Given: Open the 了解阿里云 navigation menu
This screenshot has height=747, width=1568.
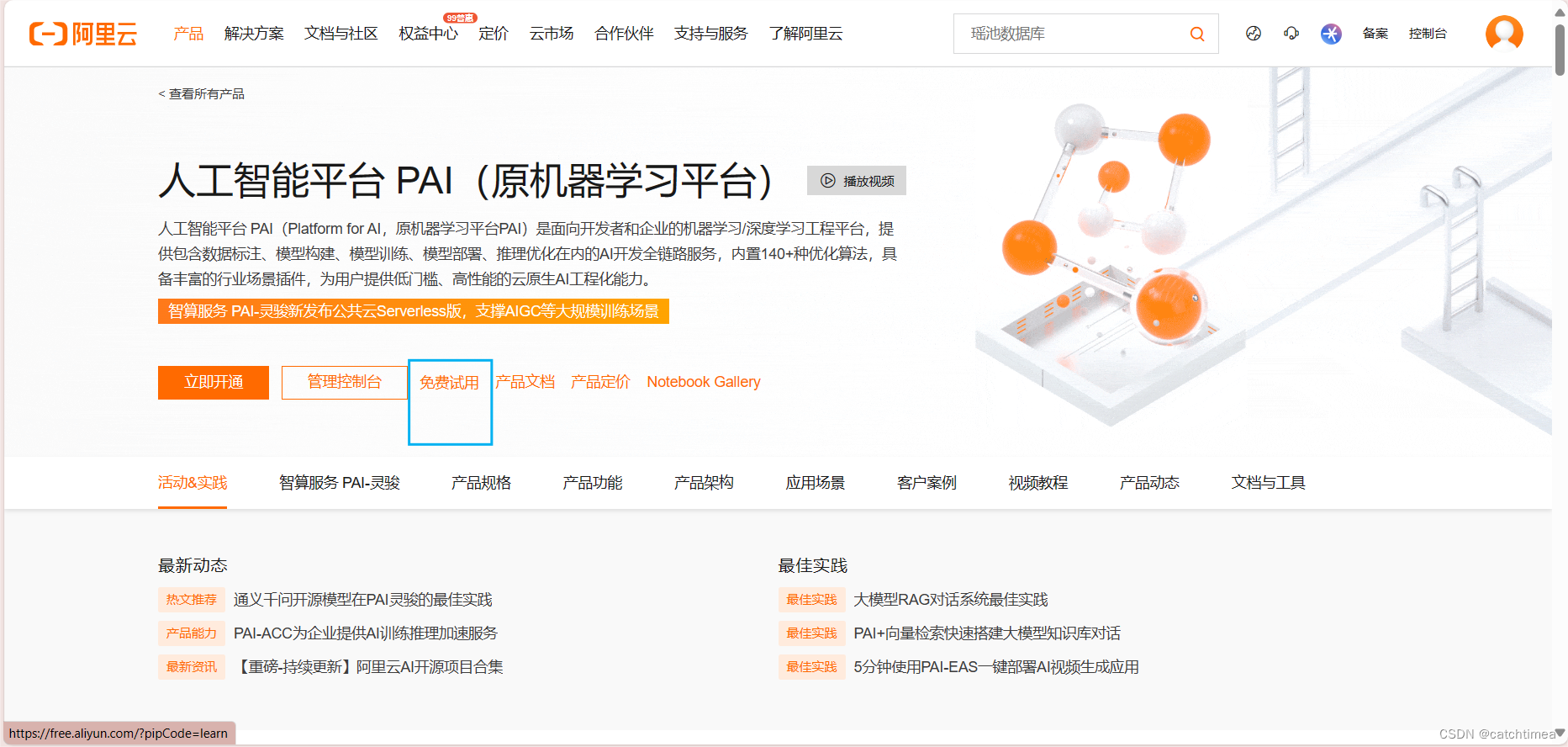Looking at the screenshot, I should (805, 34).
